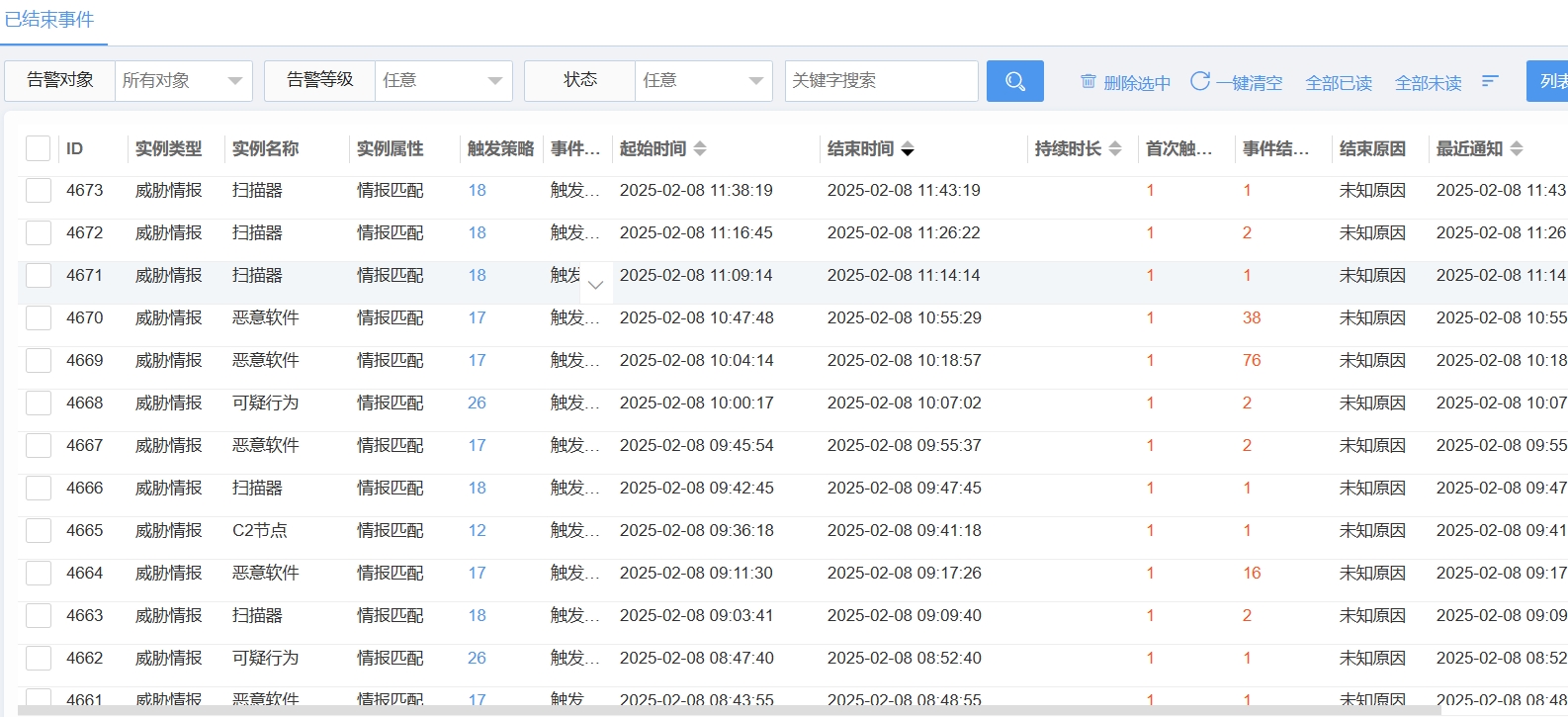The image size is (1568, 717).
Task: Click the 全部未读 link
Action: click(x=1429, y=83)
